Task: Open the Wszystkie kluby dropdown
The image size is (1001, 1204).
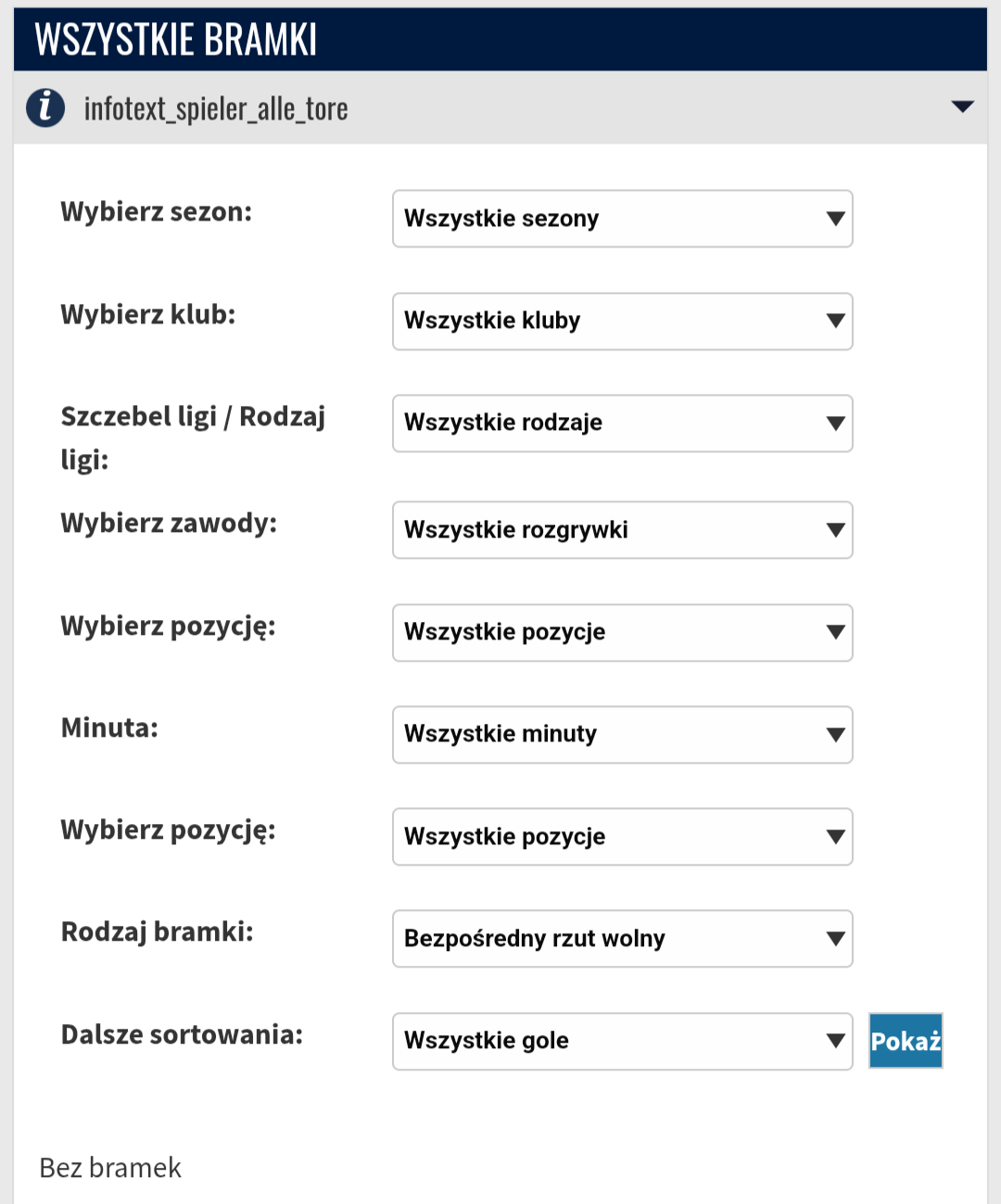Action: (621, 321)
